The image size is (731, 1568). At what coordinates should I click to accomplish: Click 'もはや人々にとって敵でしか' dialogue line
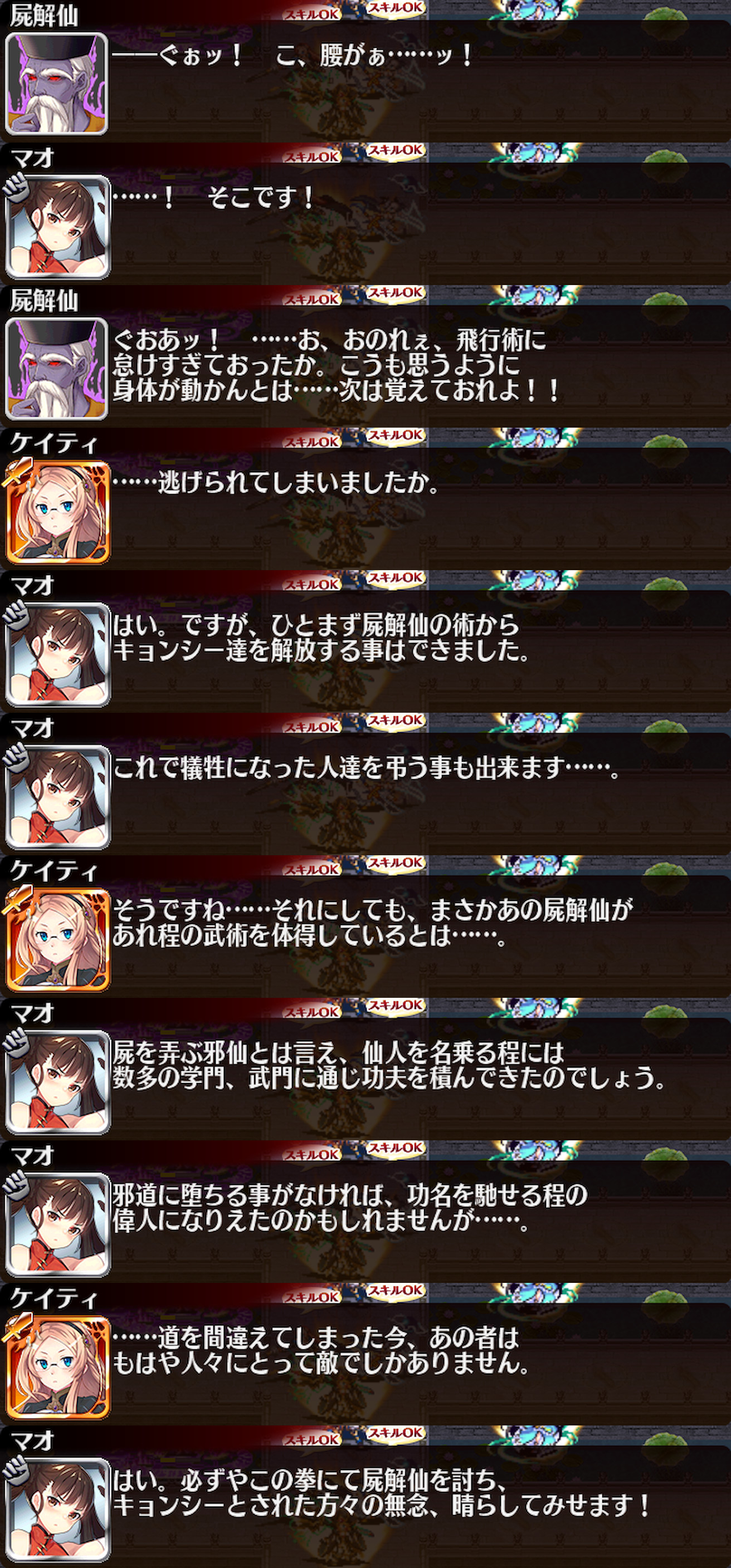(320, 1363)
